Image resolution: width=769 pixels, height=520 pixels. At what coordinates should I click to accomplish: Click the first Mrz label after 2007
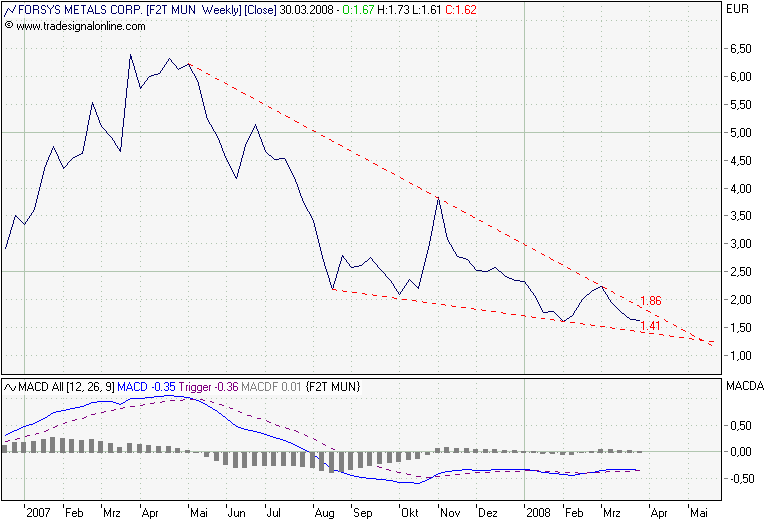[x=112, y=513]
